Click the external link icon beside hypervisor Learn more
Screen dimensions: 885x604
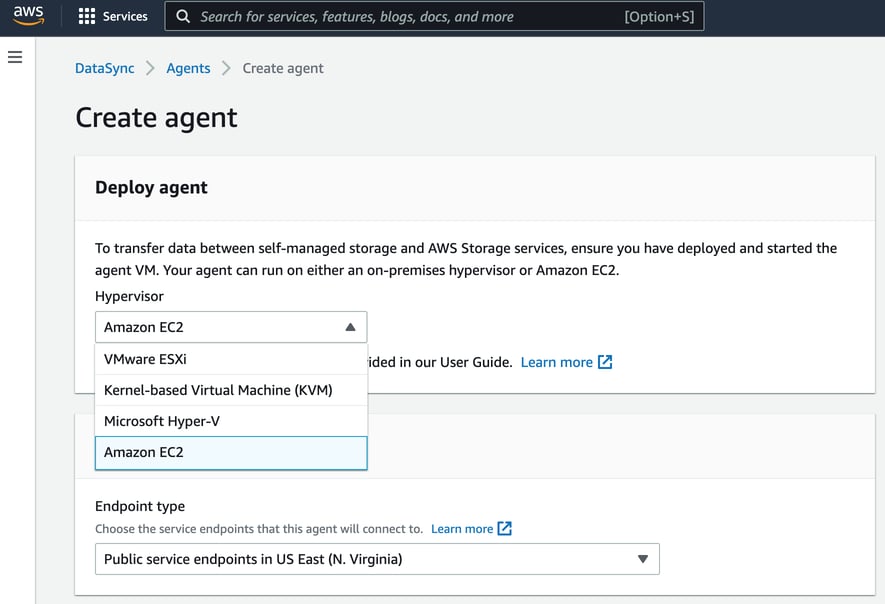tap(604, 362)
